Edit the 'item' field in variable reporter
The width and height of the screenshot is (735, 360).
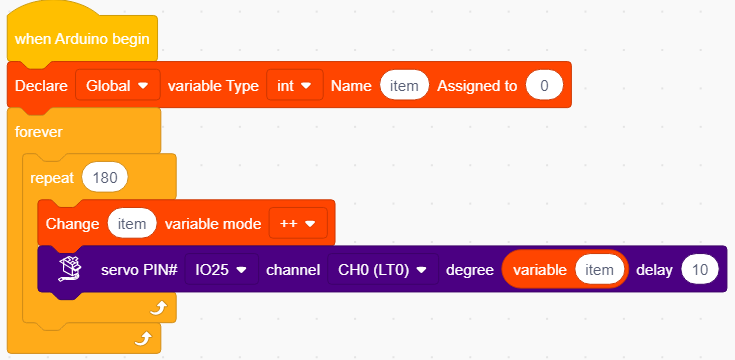tap(600, 270)
